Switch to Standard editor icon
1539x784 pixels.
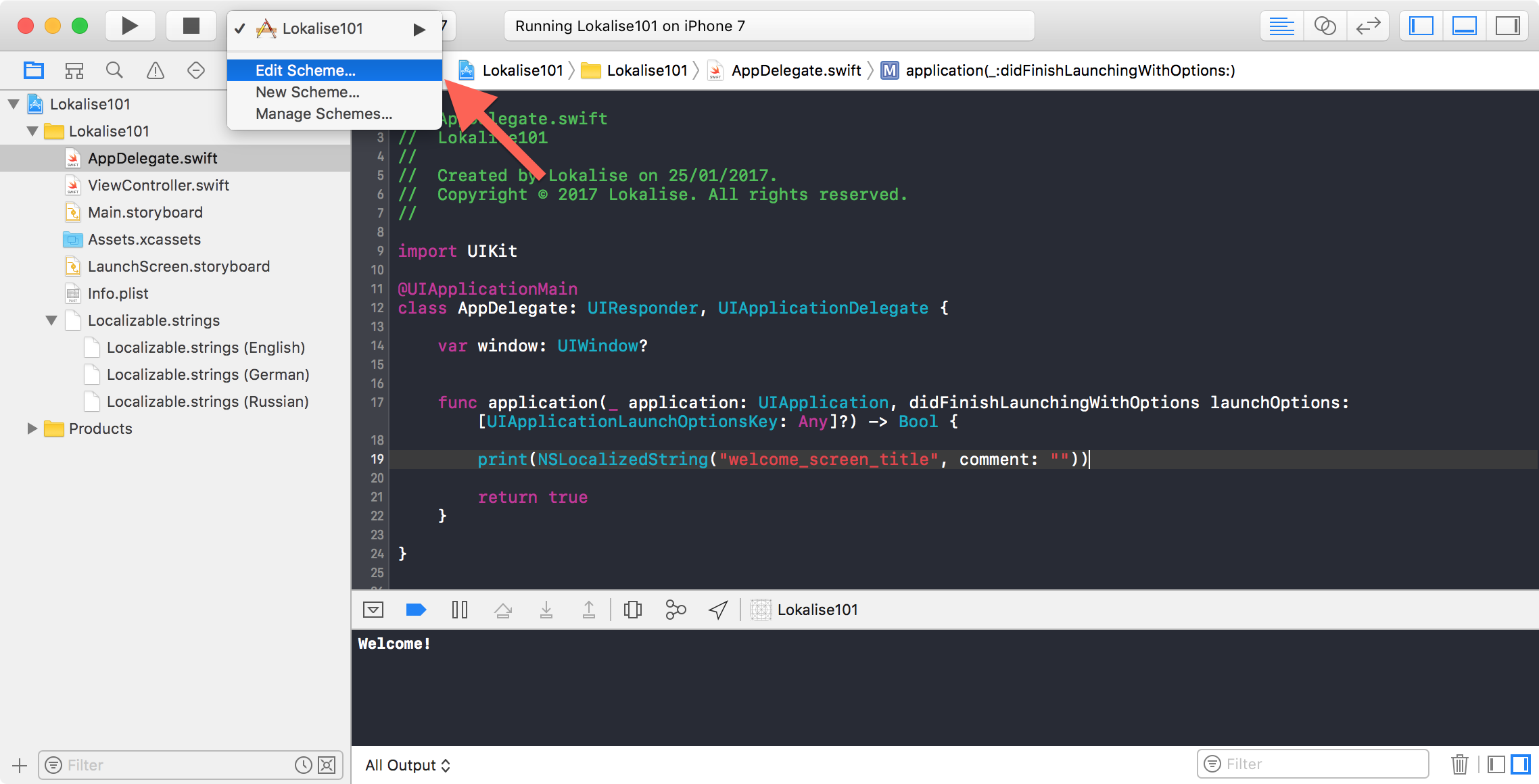coord(1282,26)
